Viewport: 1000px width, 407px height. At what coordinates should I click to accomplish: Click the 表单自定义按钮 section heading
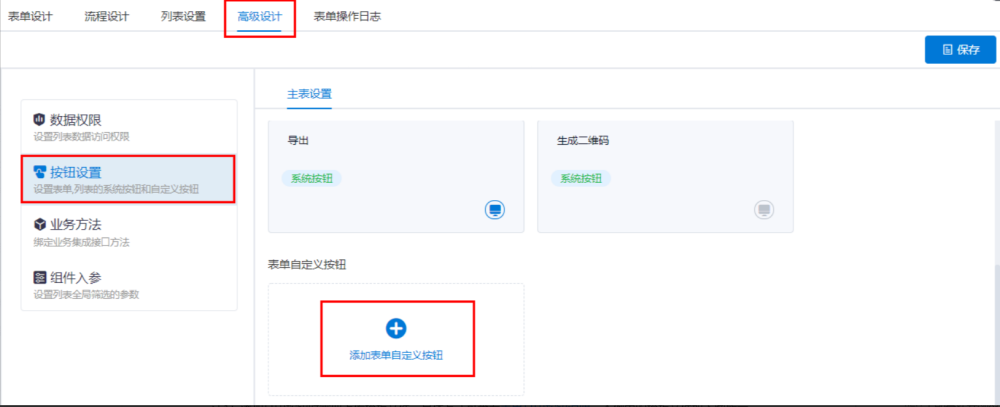click(308, 264)
